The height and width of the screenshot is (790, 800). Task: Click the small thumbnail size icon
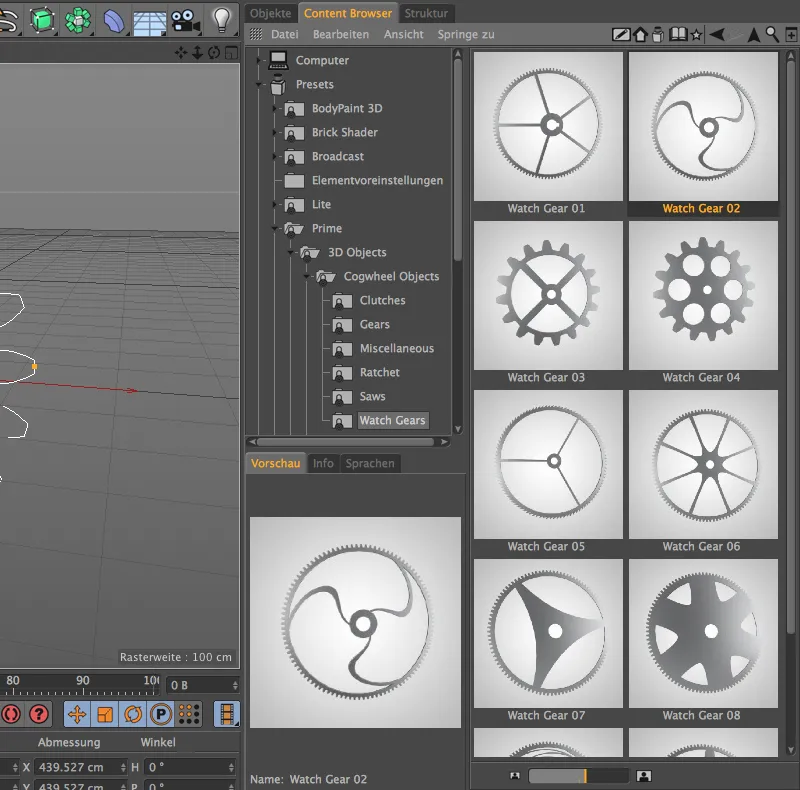[515, 776]
